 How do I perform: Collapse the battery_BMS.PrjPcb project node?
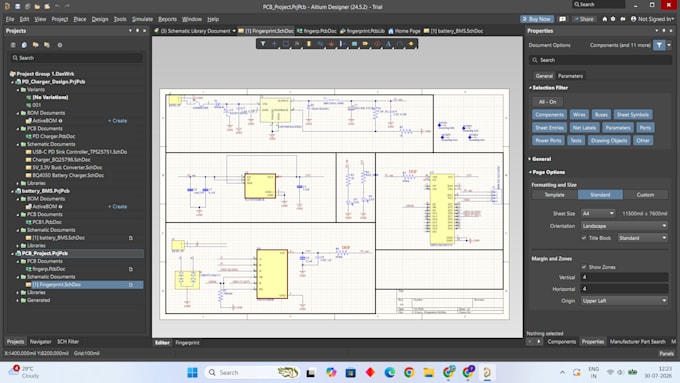coord(13,191)
